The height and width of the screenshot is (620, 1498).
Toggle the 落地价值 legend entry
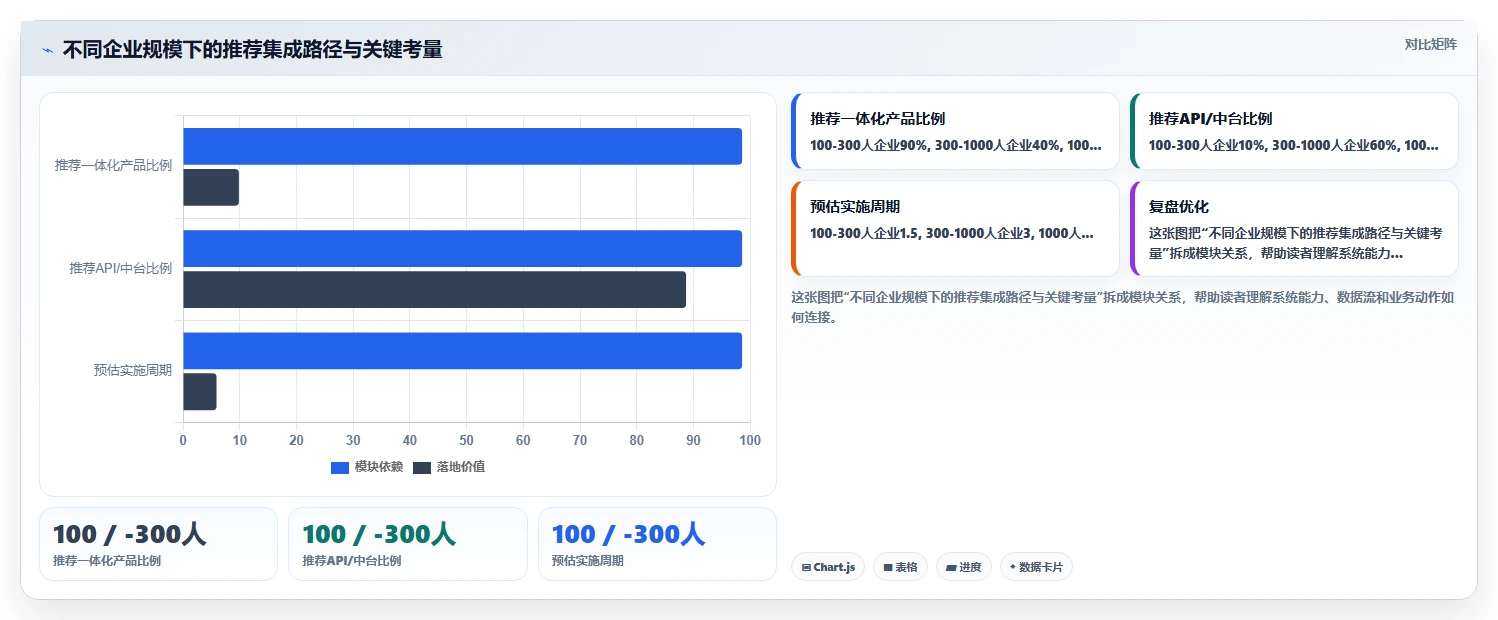pos(449,467)
